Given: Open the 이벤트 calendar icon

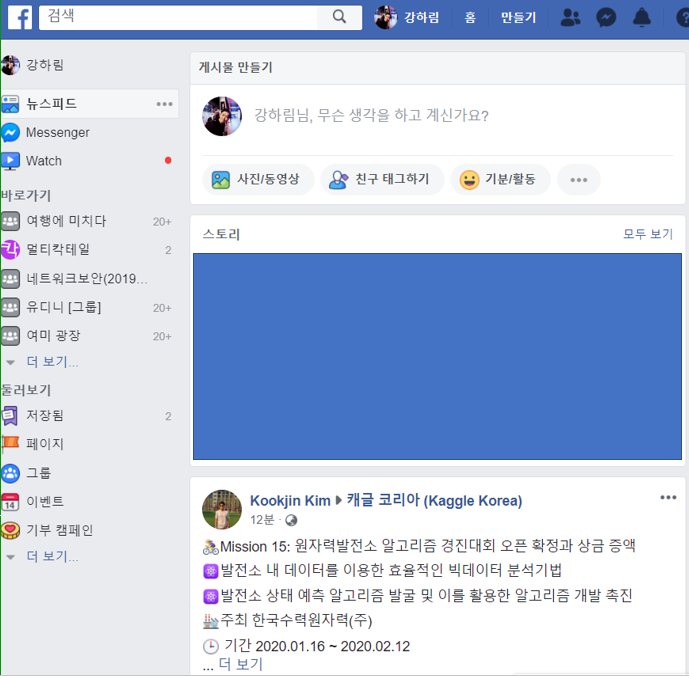Looking at the screenshot, I should (10, 502).
